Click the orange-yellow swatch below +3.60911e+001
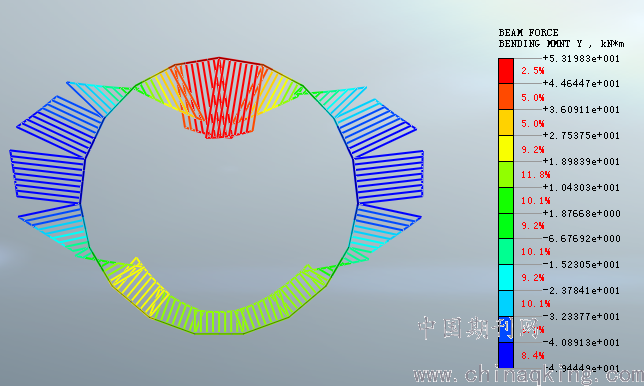644x386 pixels. coord(506,122)
